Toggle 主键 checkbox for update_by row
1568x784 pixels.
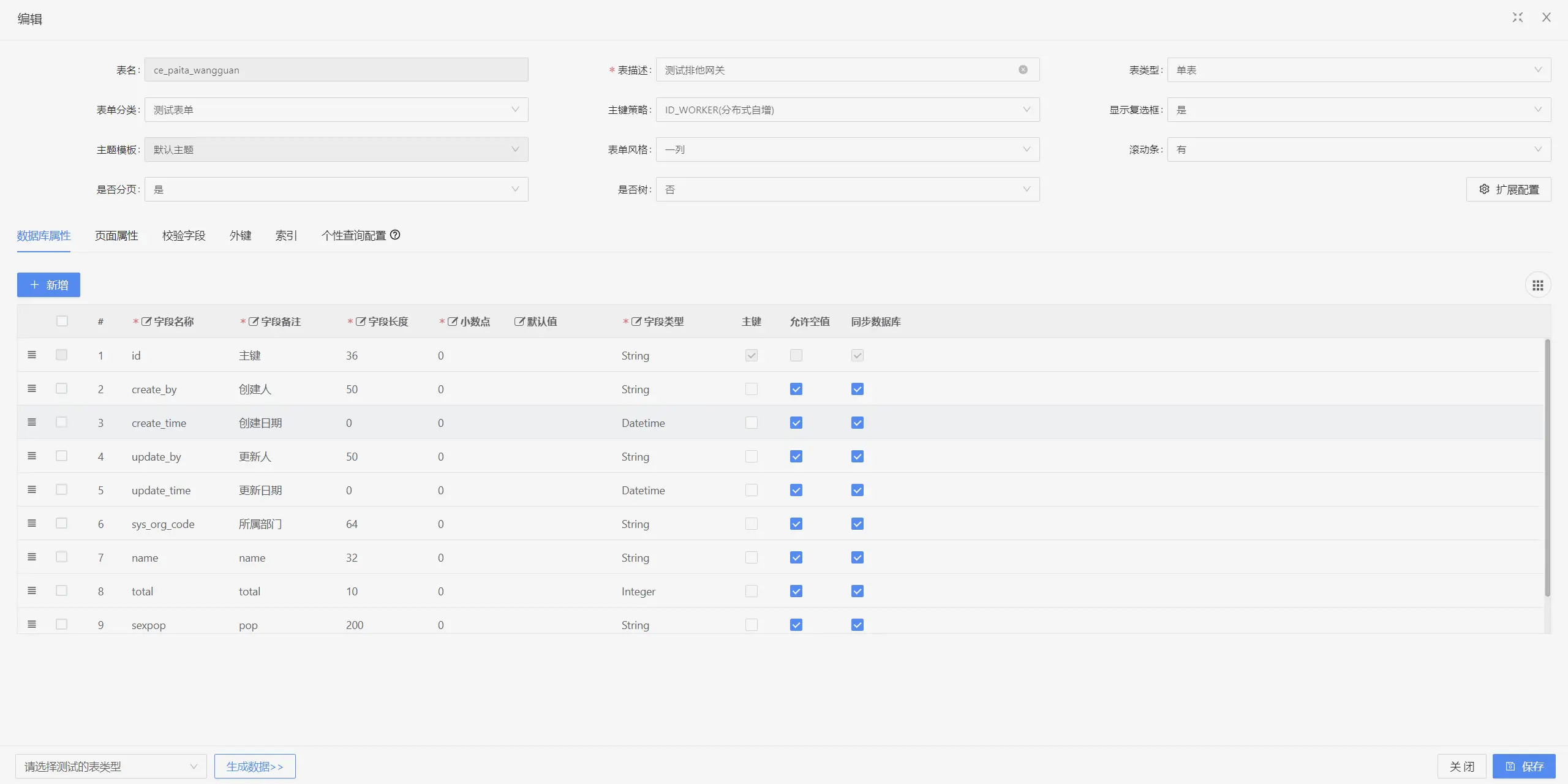click(752, 456)
